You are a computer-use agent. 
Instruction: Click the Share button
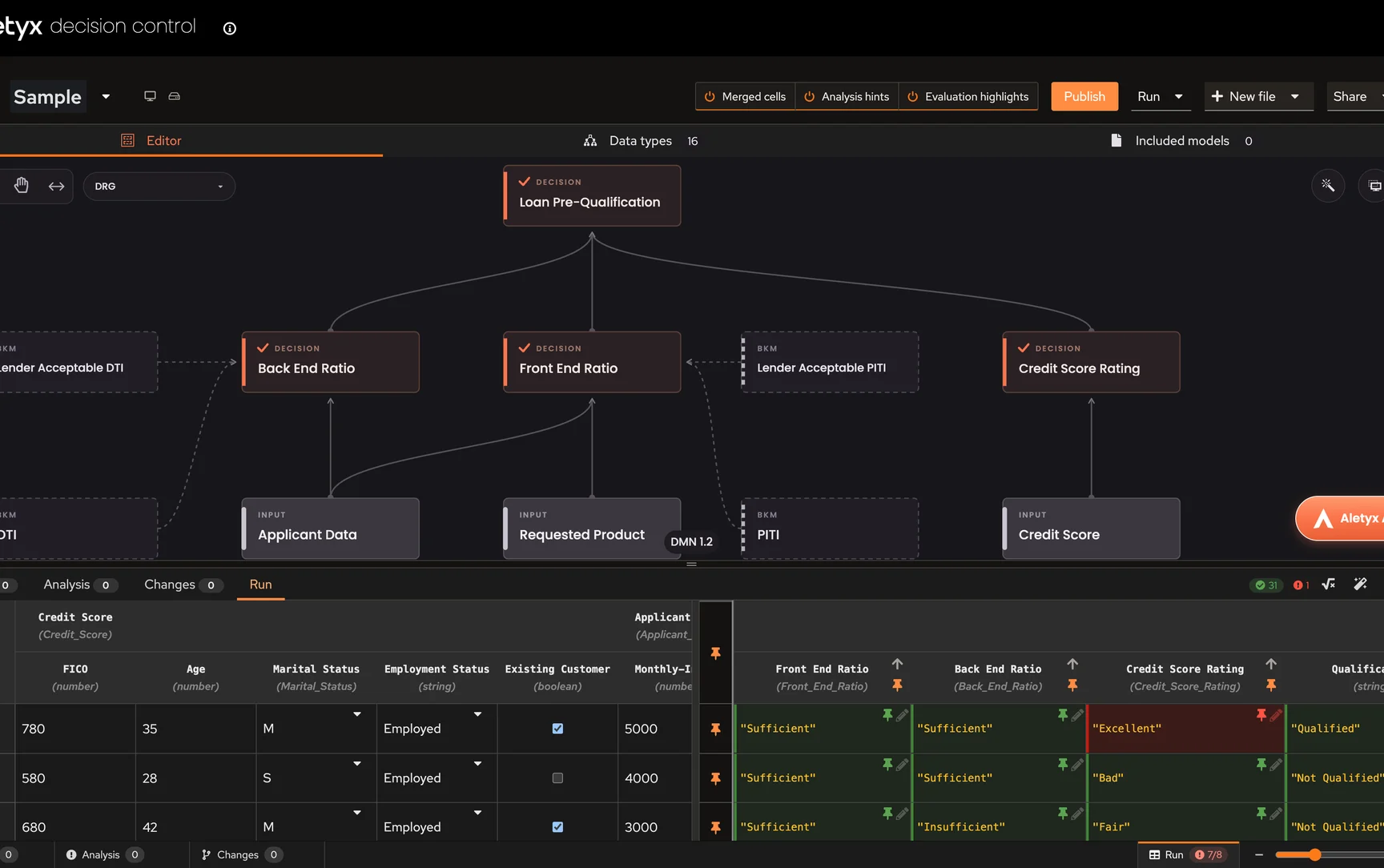coord(1350,97)
